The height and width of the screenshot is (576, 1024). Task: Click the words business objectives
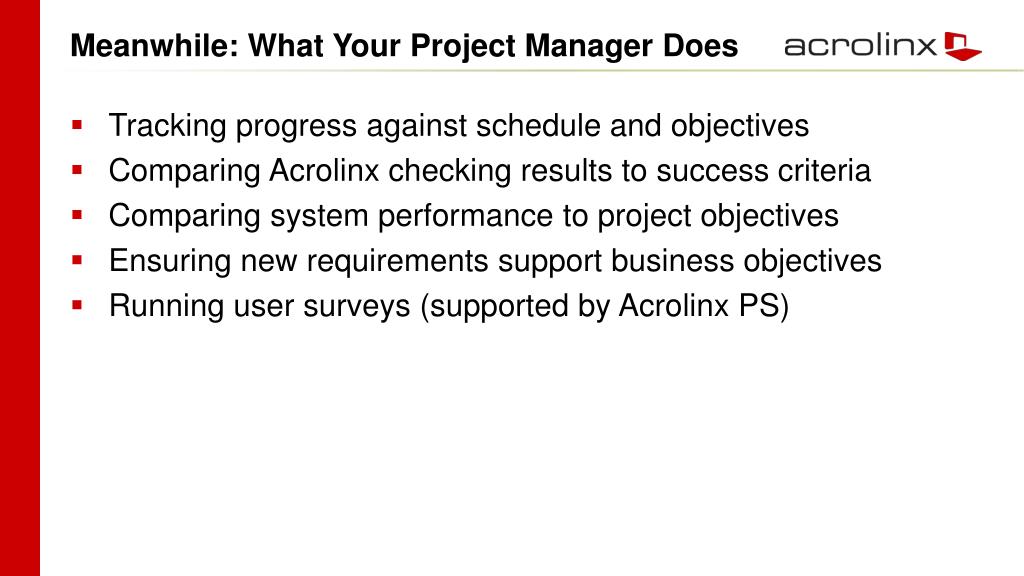(x=746, y=261)
